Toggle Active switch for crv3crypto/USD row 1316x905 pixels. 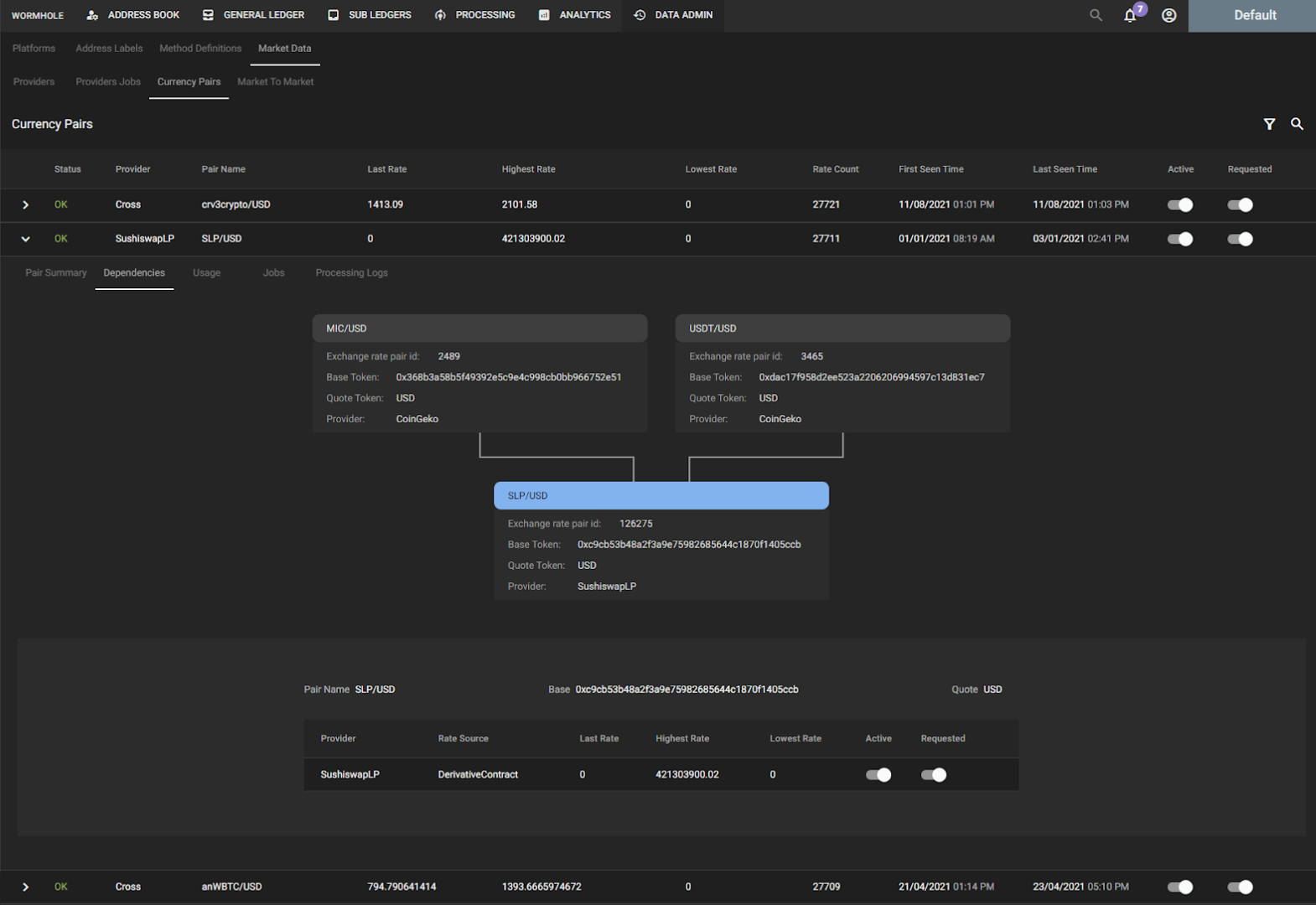[x=1180, y=204]
